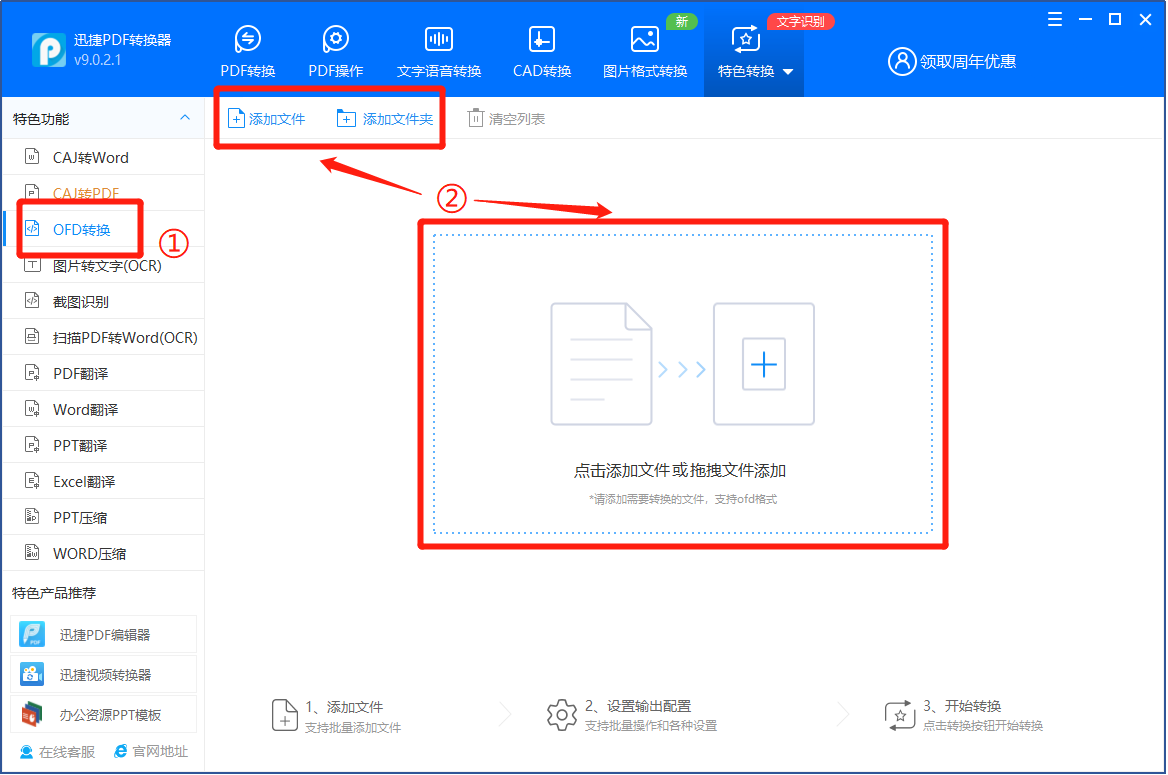Viewport: 1168px width, 775px height.
Task: Select 截图识别 in sidebar
Action: [104, 302]
